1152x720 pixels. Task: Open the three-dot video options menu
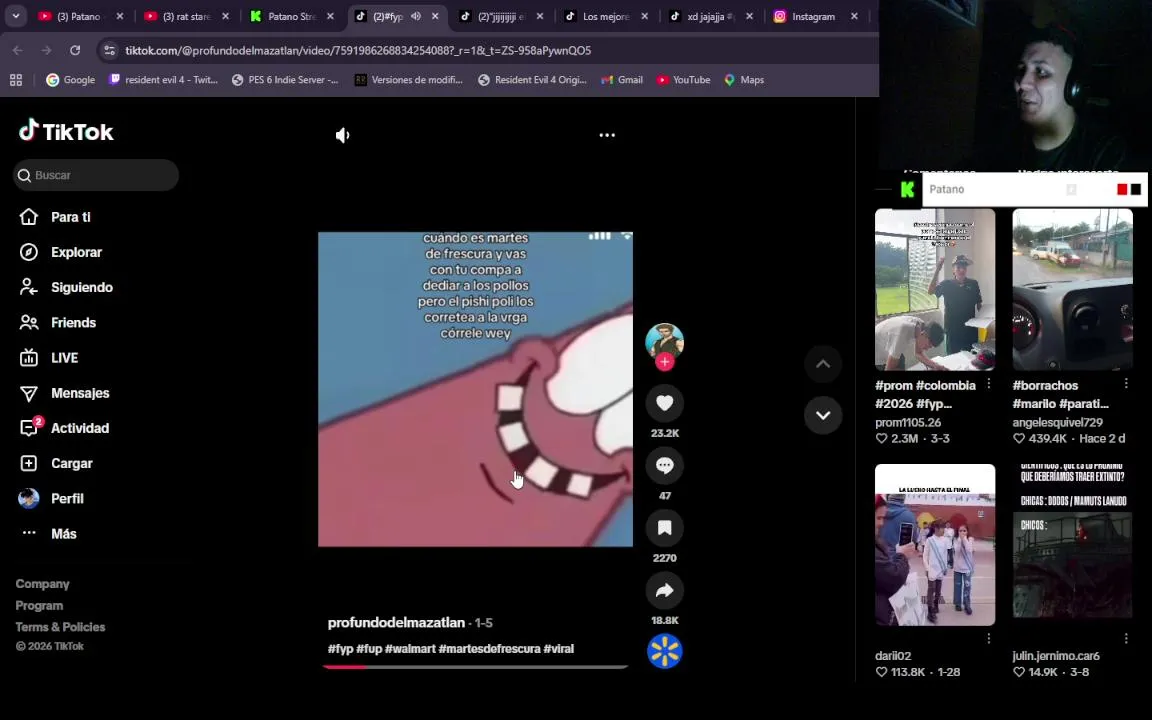pos(607,135)
